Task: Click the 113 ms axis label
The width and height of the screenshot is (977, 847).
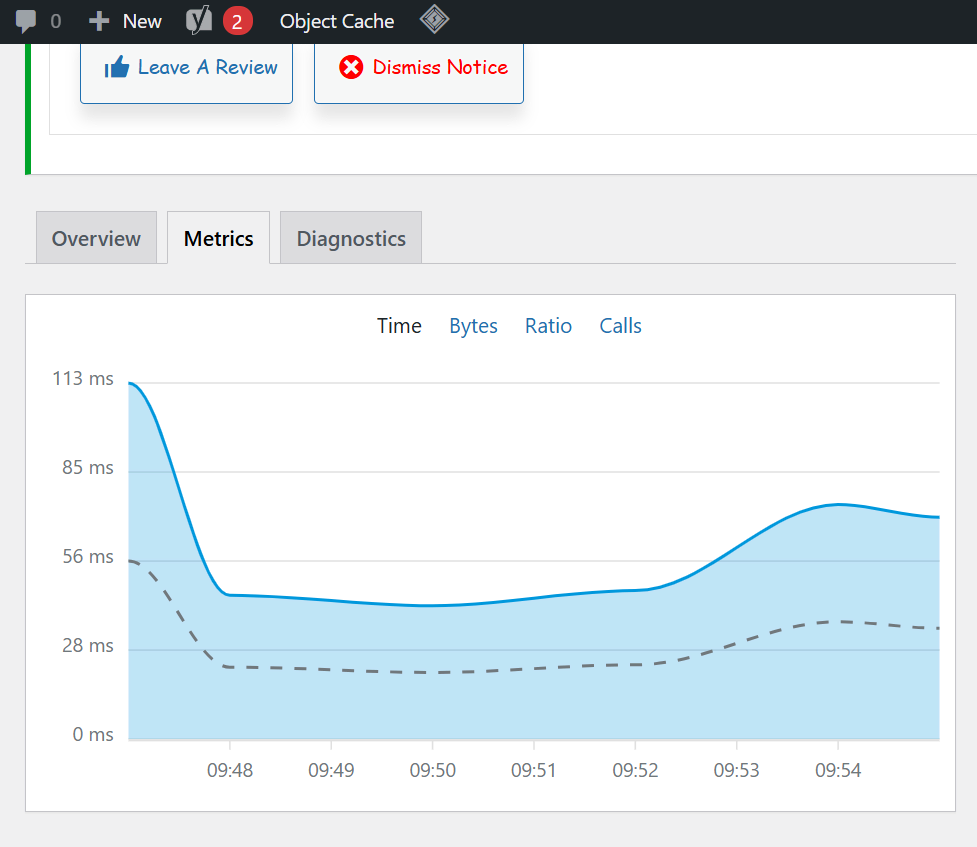Action: coord(83,378)
